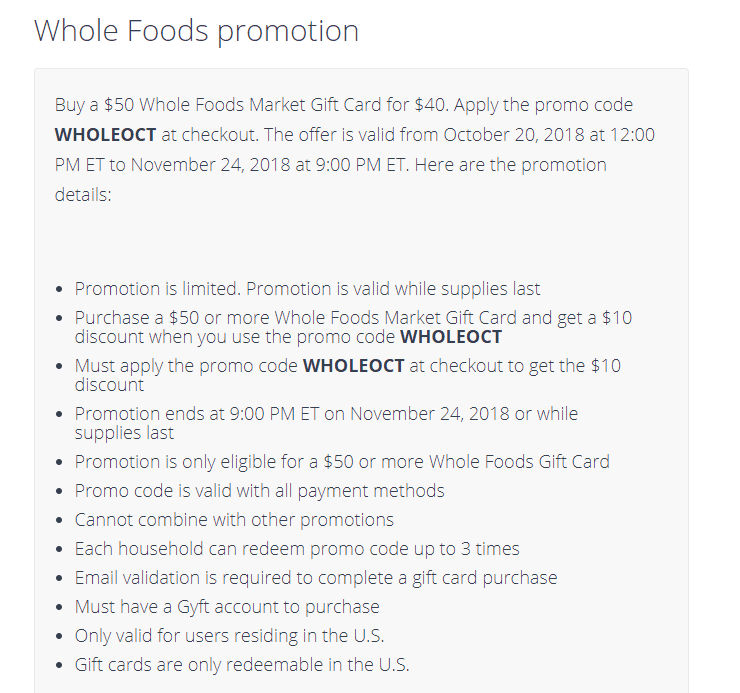Click "Promotion ends at 9:00 PM ET" bullet

click(326, 414)
